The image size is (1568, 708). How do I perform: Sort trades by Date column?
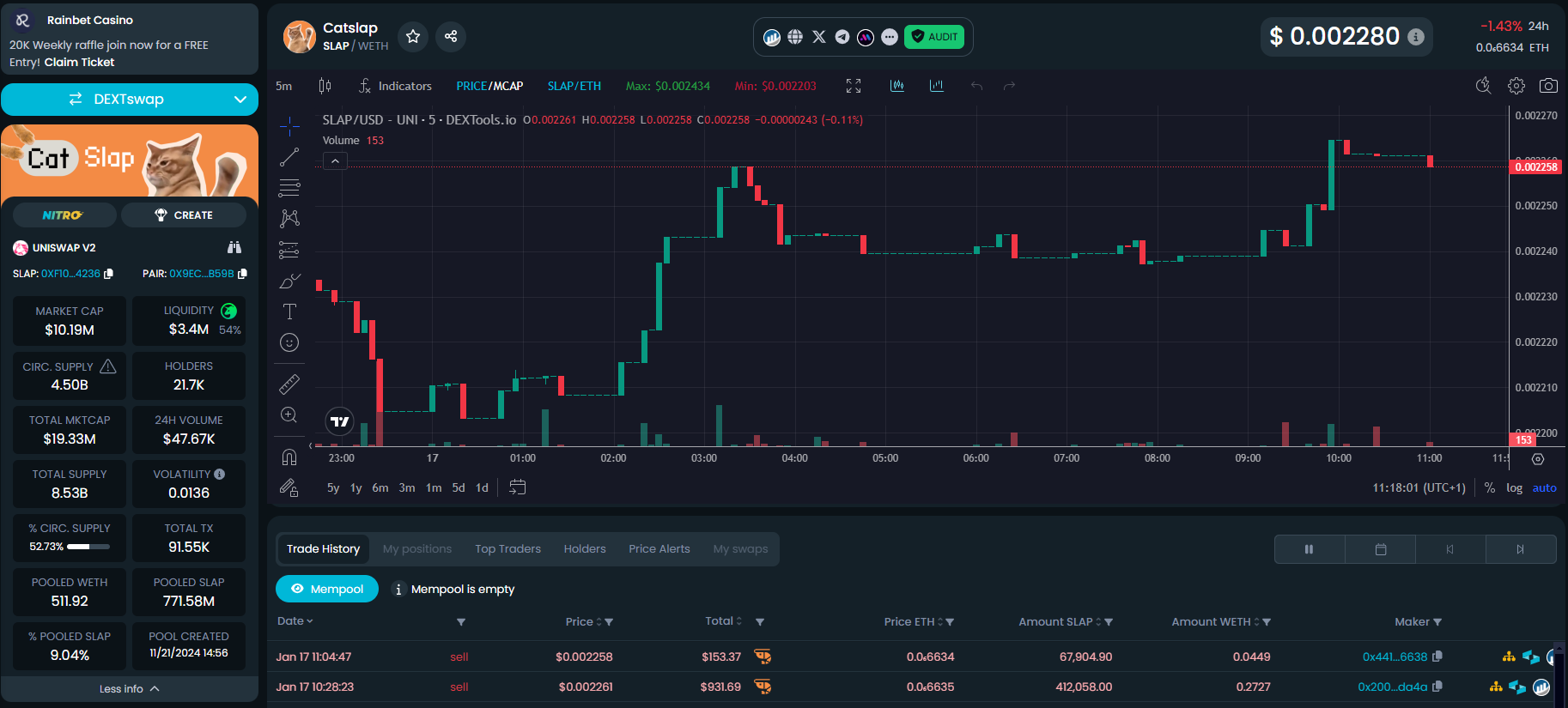coord(295,621)
